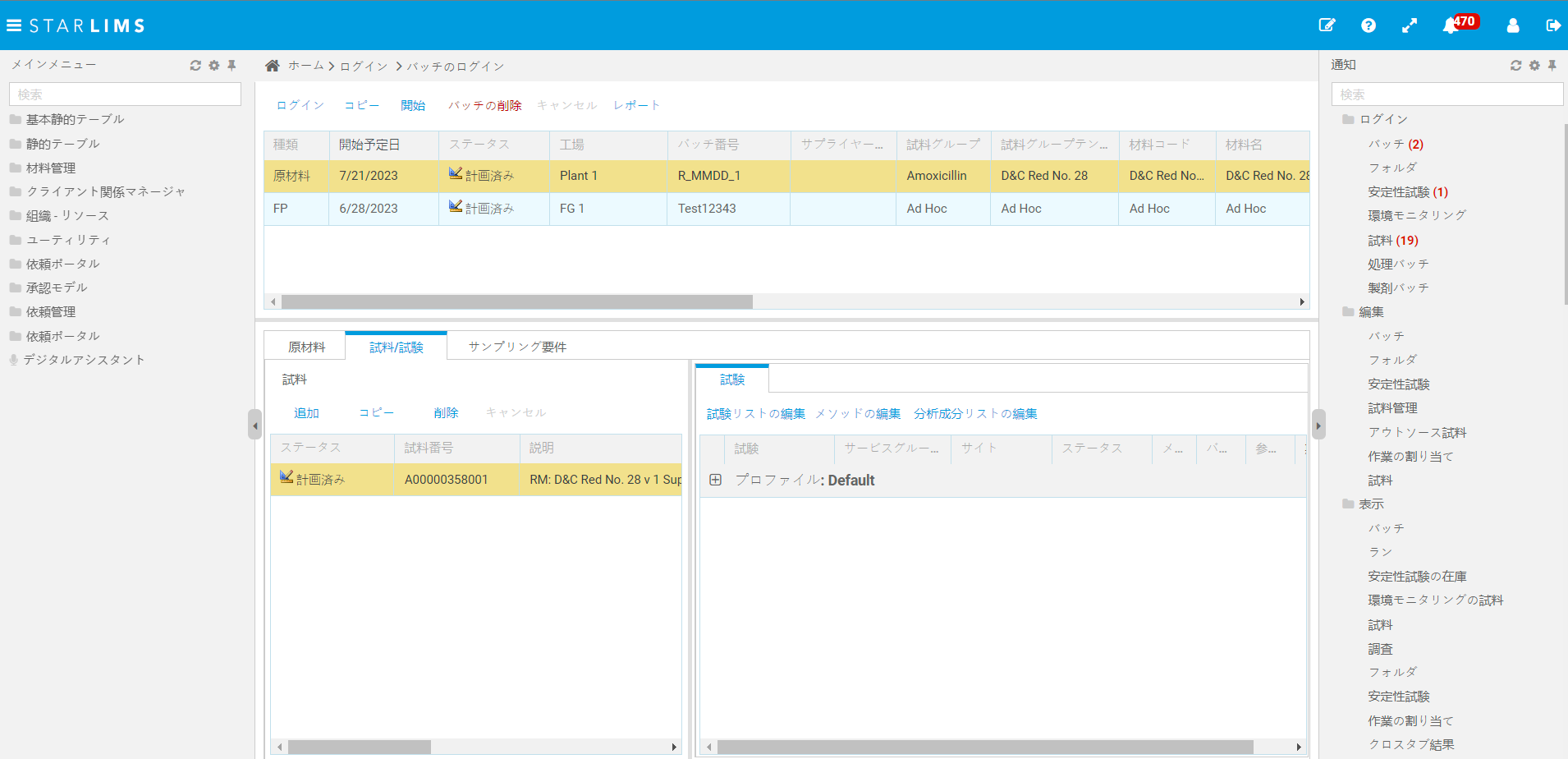Switch to 試料/試験 tab
This screenshot has width=1568, height=759.
pos(397,347)
